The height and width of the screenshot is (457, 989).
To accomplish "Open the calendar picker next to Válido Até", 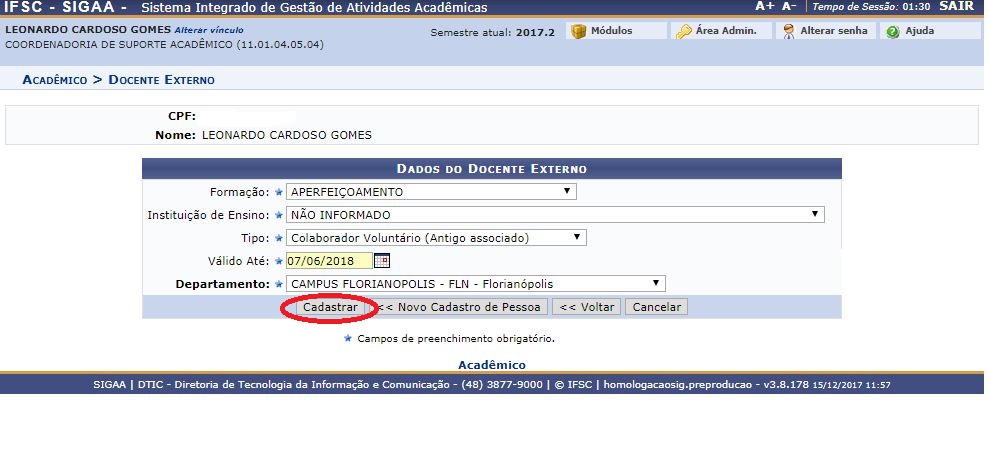I will 382,260.
